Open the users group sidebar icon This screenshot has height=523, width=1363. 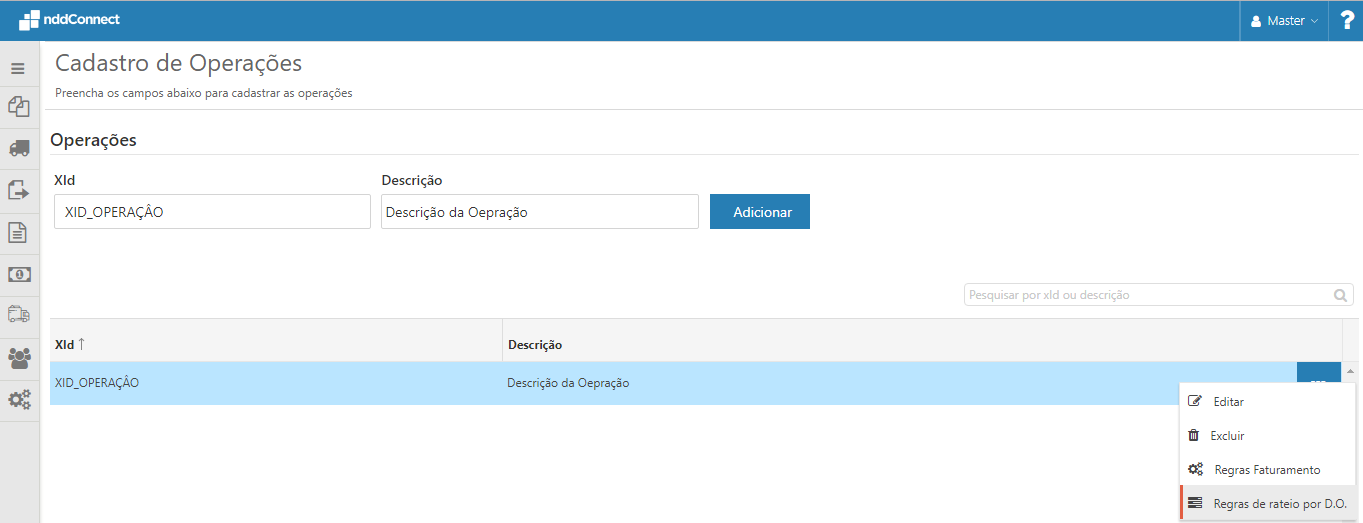click(x=18, y=358)
